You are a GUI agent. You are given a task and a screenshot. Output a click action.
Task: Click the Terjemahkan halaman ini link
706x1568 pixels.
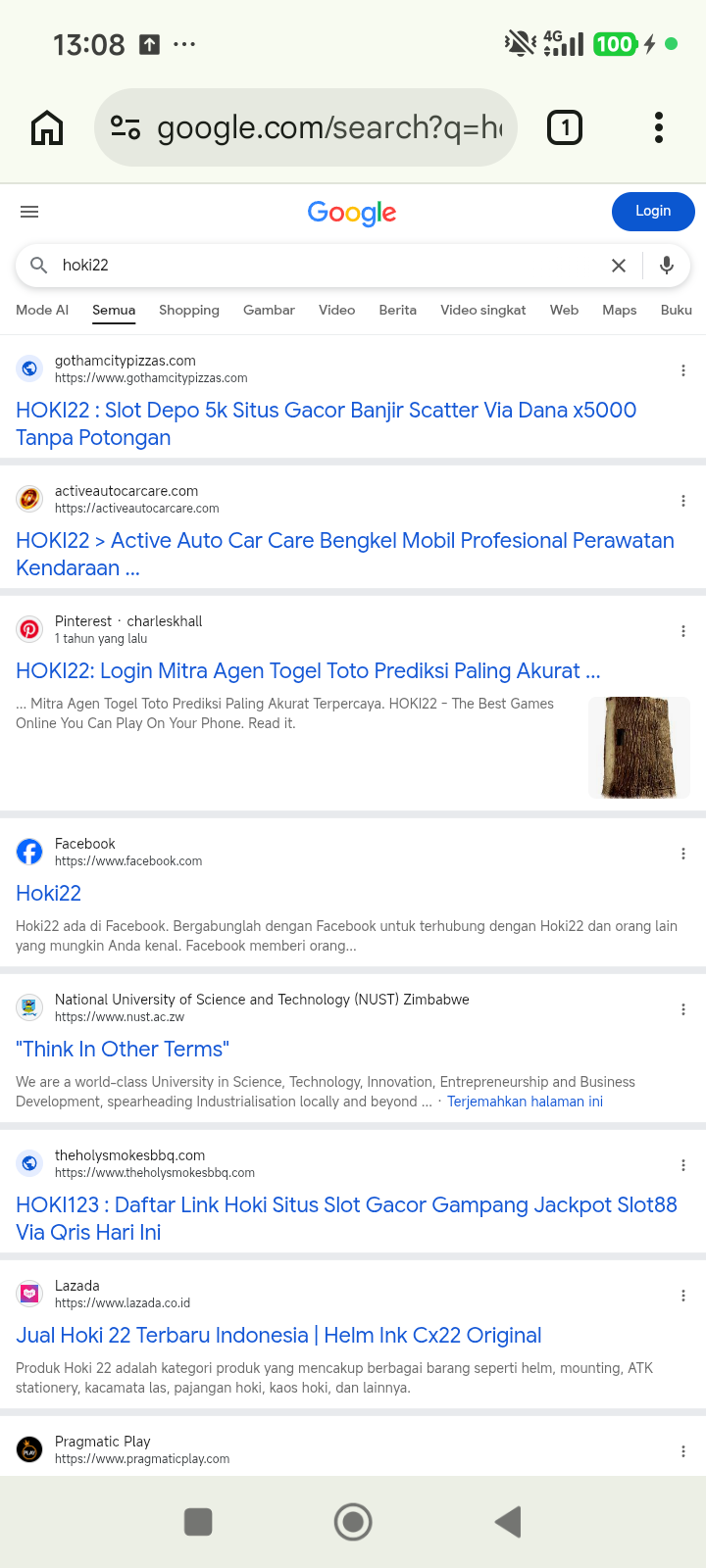(x=525, y=1102)
